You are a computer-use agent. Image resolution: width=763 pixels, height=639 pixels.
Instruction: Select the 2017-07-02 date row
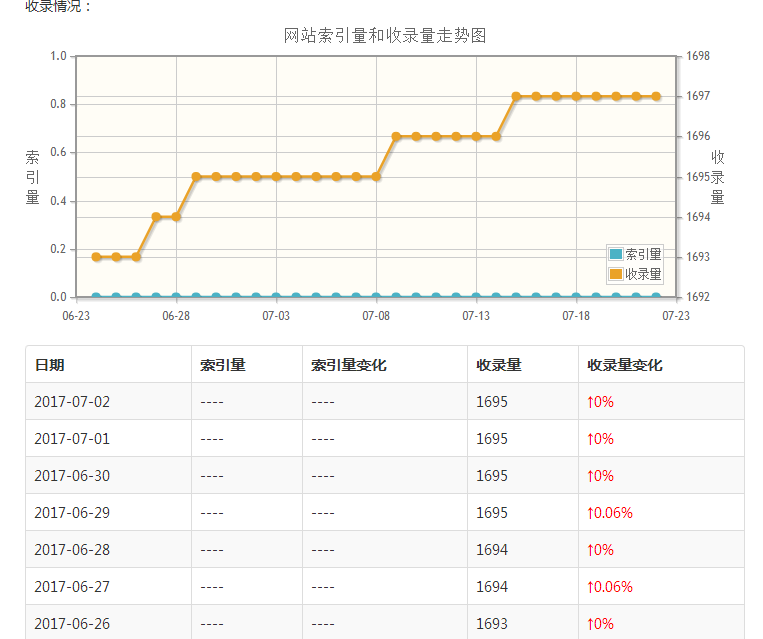pyautogui.click(x=385, y=402)
